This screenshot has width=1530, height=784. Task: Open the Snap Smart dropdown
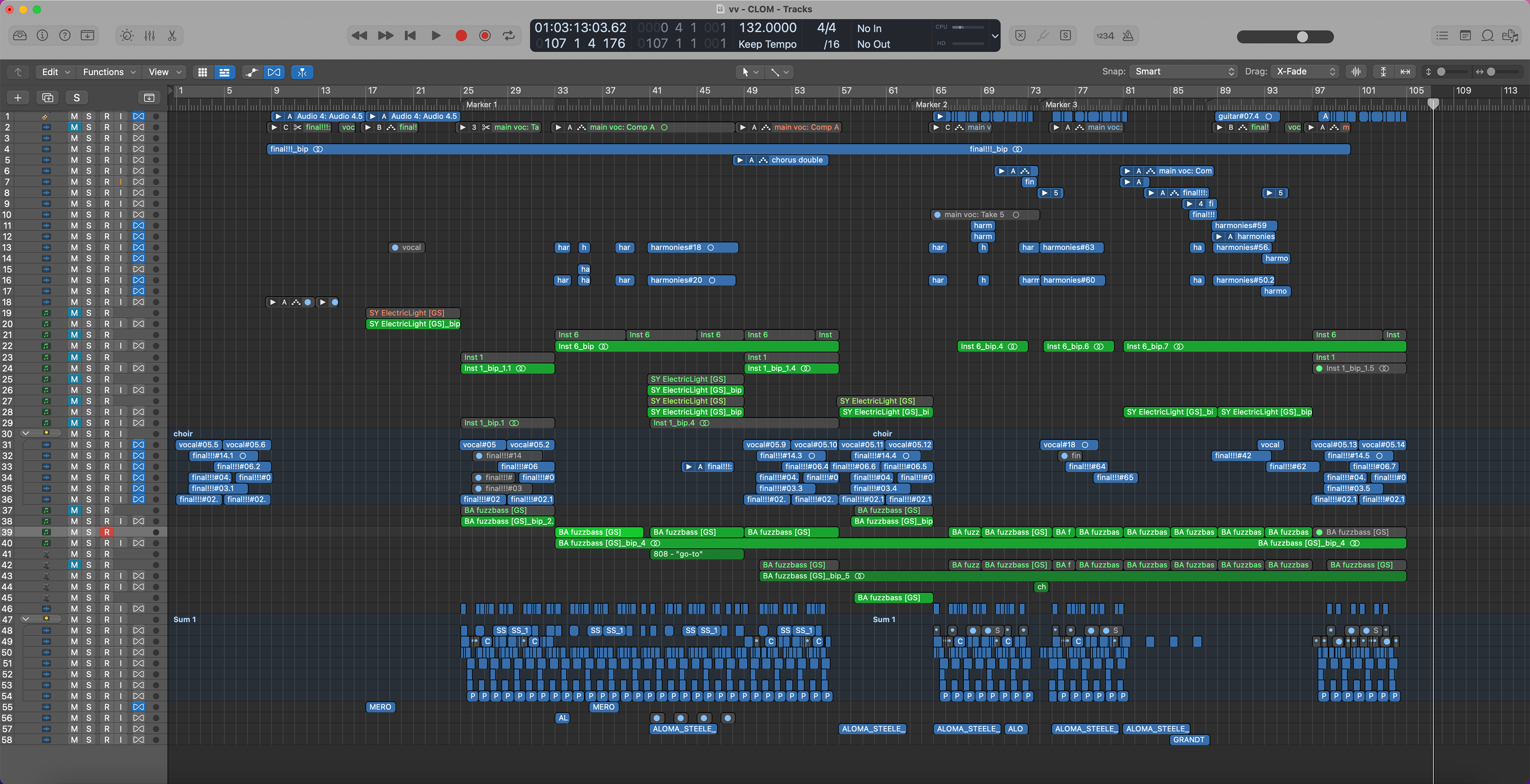(x=1183, y=72)
